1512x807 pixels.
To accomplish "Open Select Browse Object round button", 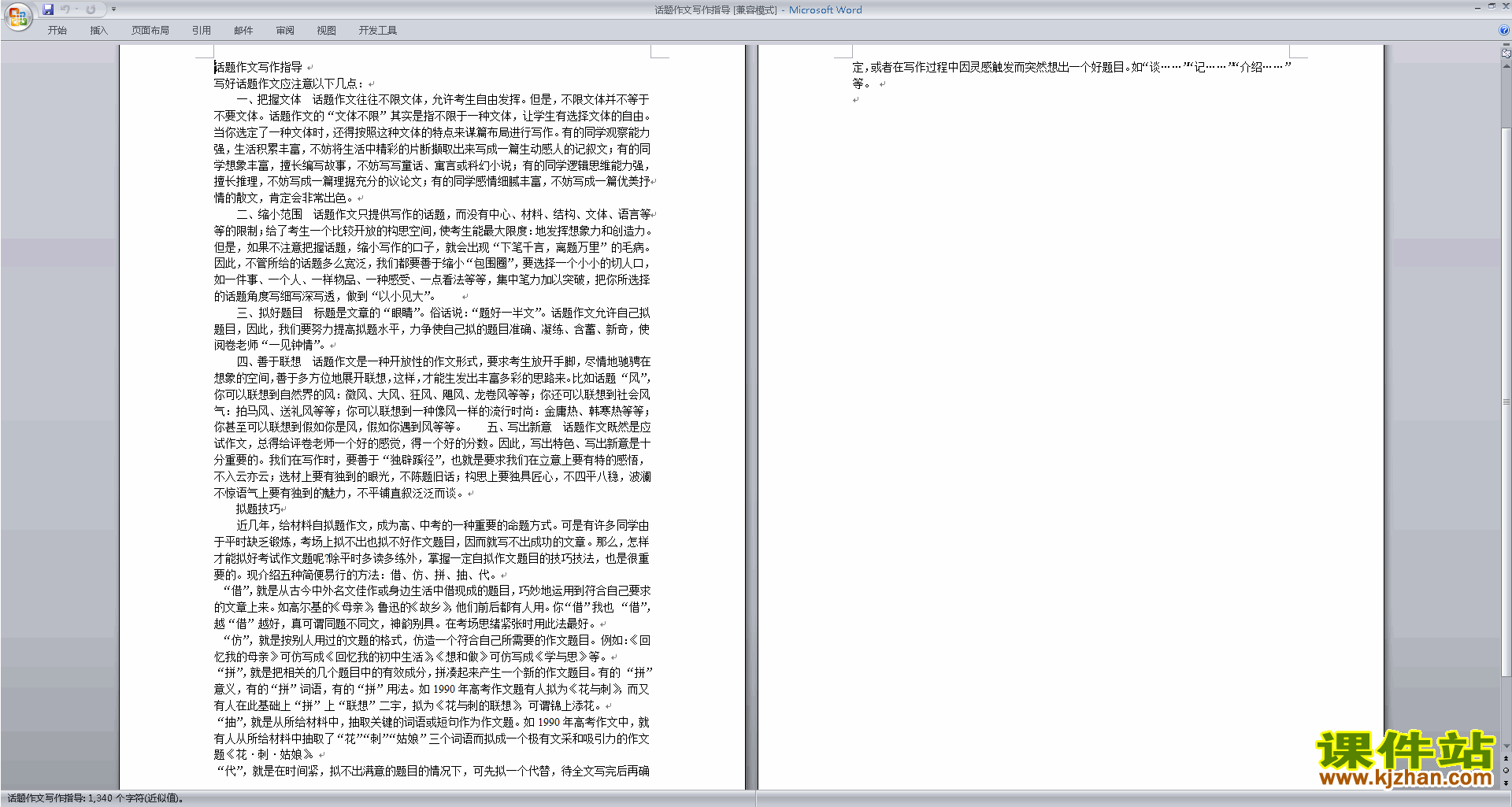I will [x=1506, y=770].
